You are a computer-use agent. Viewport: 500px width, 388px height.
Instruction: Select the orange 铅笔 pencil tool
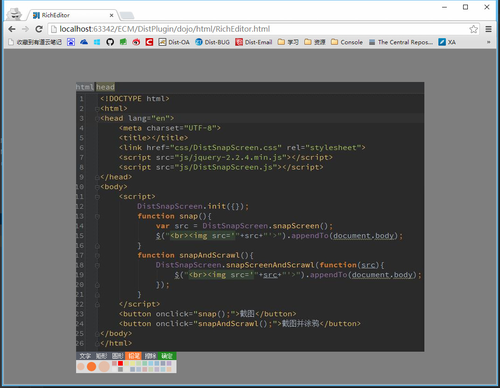(133, 356)
